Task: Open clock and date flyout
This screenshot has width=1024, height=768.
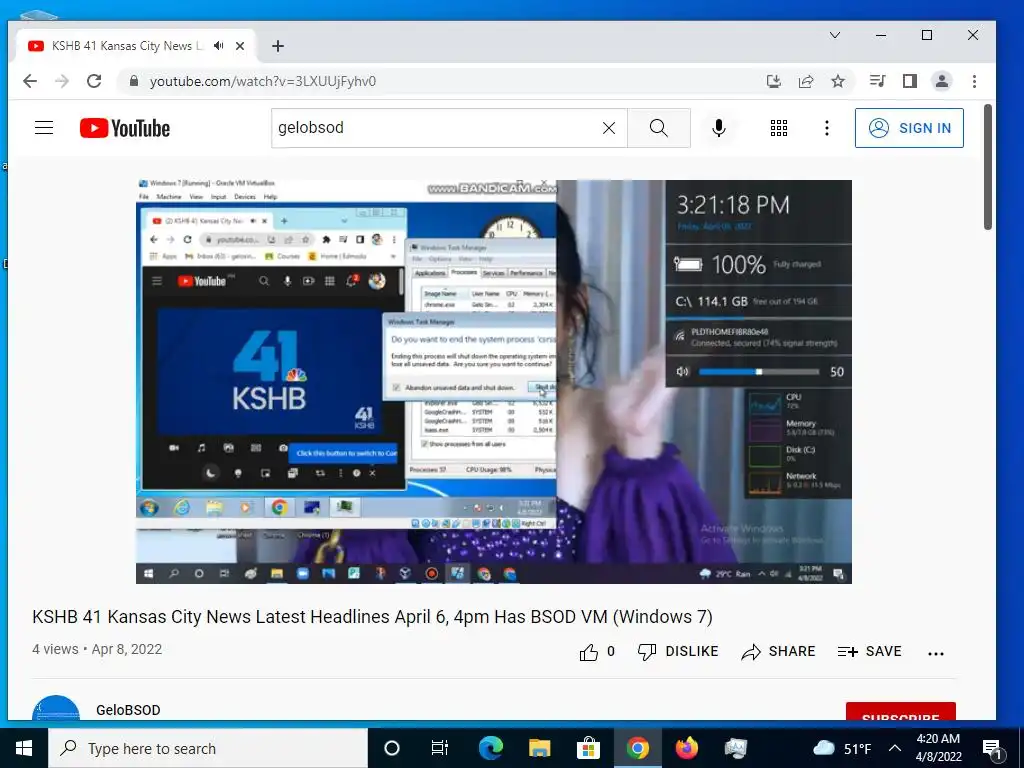Action: [938, 748]
